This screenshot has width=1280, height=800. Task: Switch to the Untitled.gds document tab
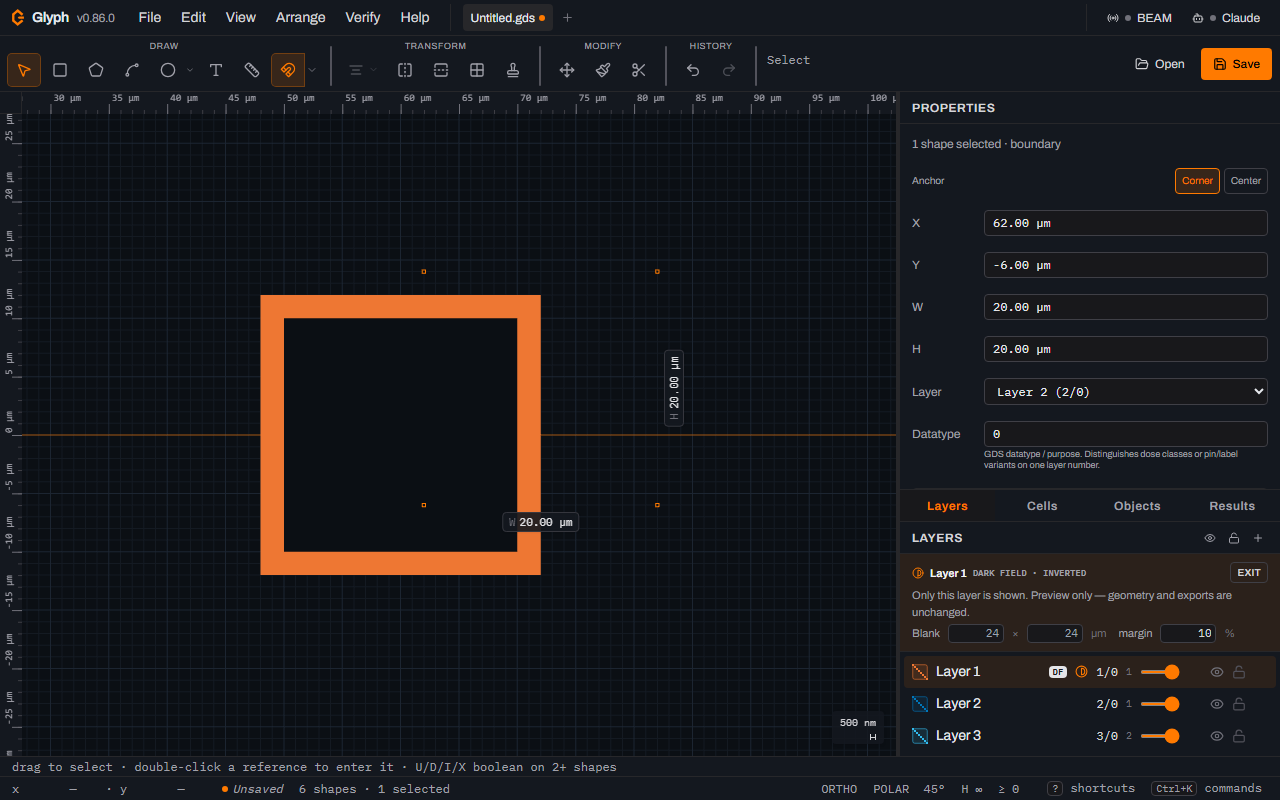click(508, 18)
